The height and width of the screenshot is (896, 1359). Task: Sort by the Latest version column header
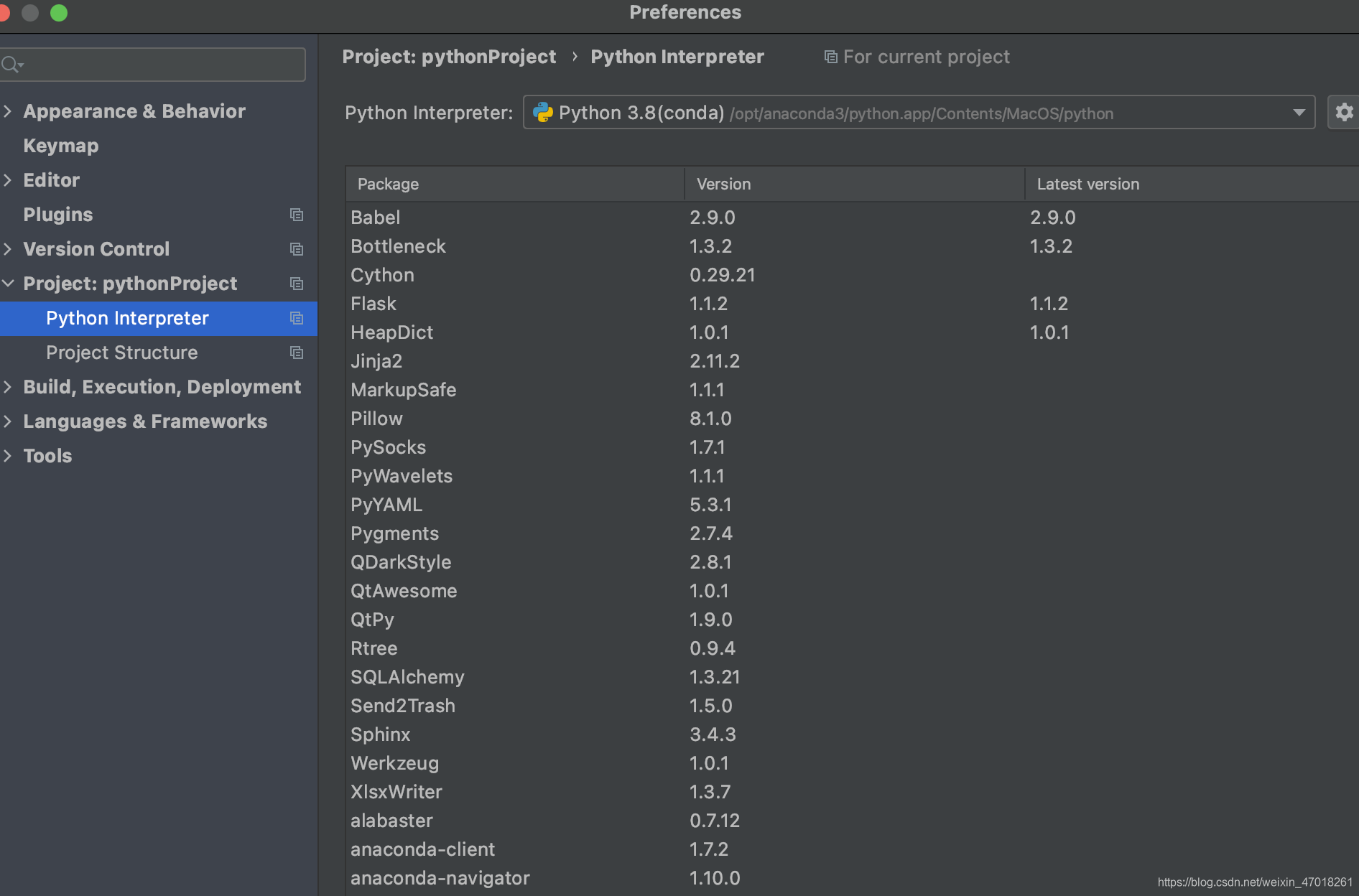(x=1192, y=184)
